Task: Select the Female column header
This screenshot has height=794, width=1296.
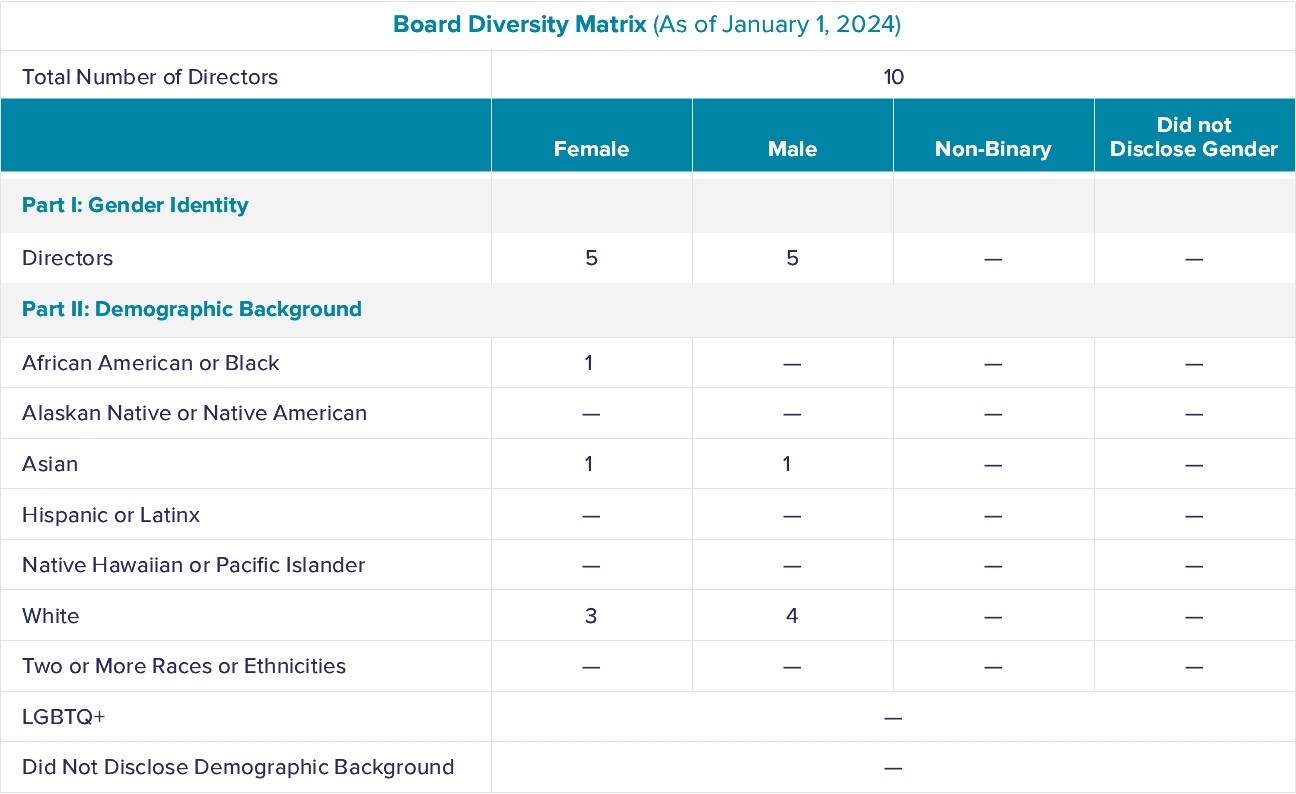Action: [591, 149]
